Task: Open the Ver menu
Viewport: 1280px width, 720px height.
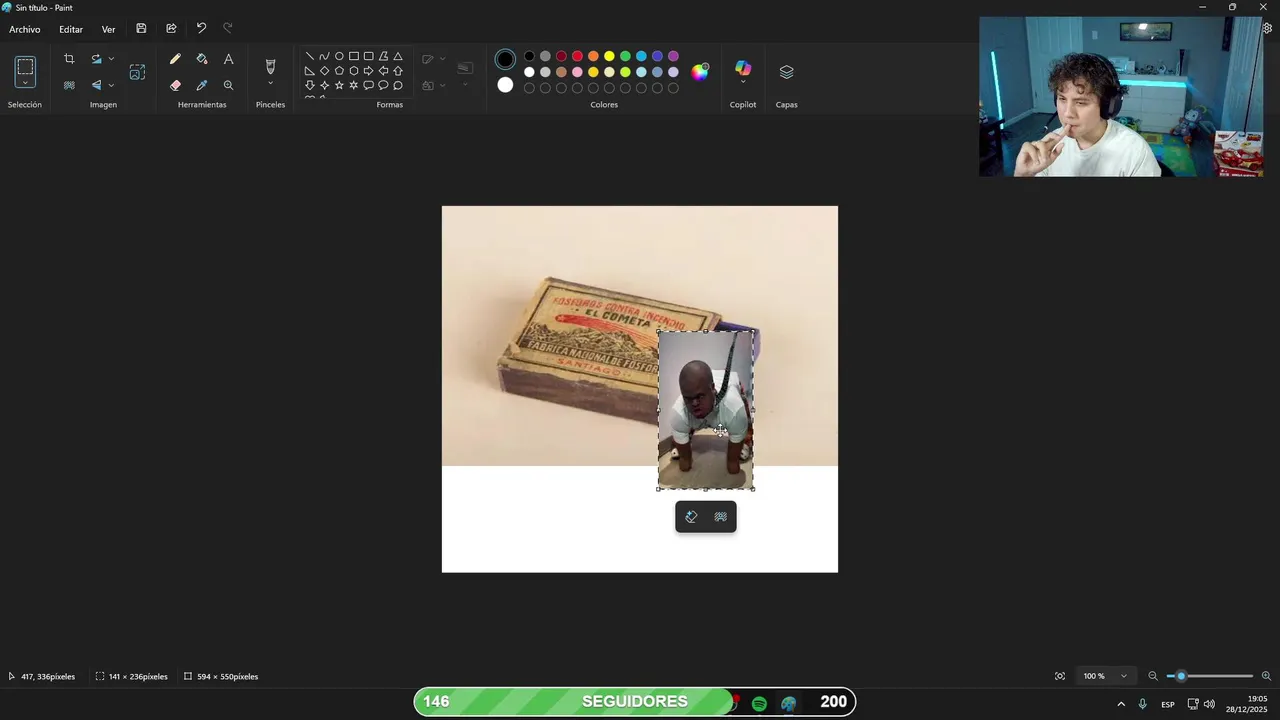Action: click(x=108, y=29)
